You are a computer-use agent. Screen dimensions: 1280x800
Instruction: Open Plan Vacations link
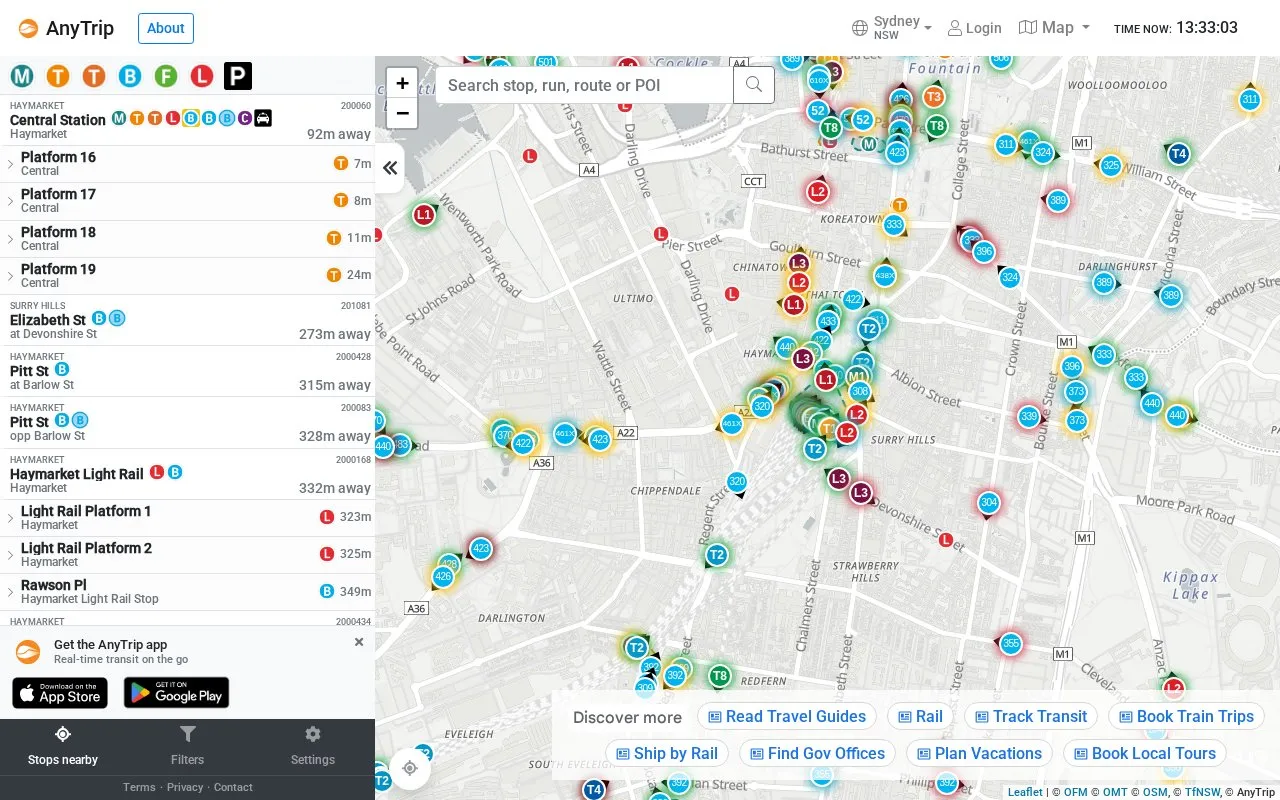[979, 753]
